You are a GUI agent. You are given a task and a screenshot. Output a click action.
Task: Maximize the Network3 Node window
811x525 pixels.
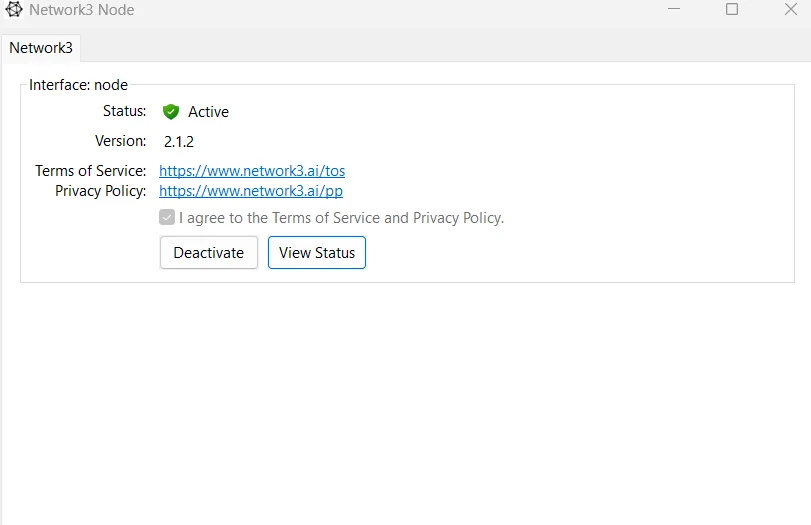(732, 9)
